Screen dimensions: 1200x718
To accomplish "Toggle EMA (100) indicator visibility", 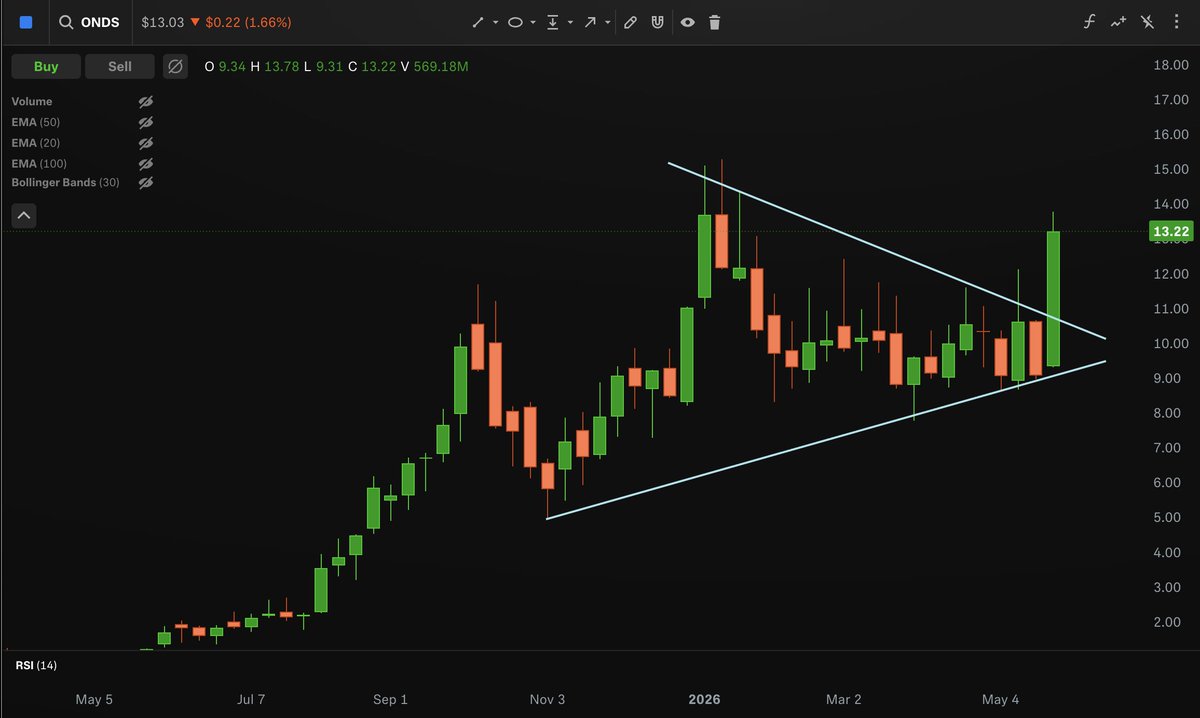I will 145,163.
